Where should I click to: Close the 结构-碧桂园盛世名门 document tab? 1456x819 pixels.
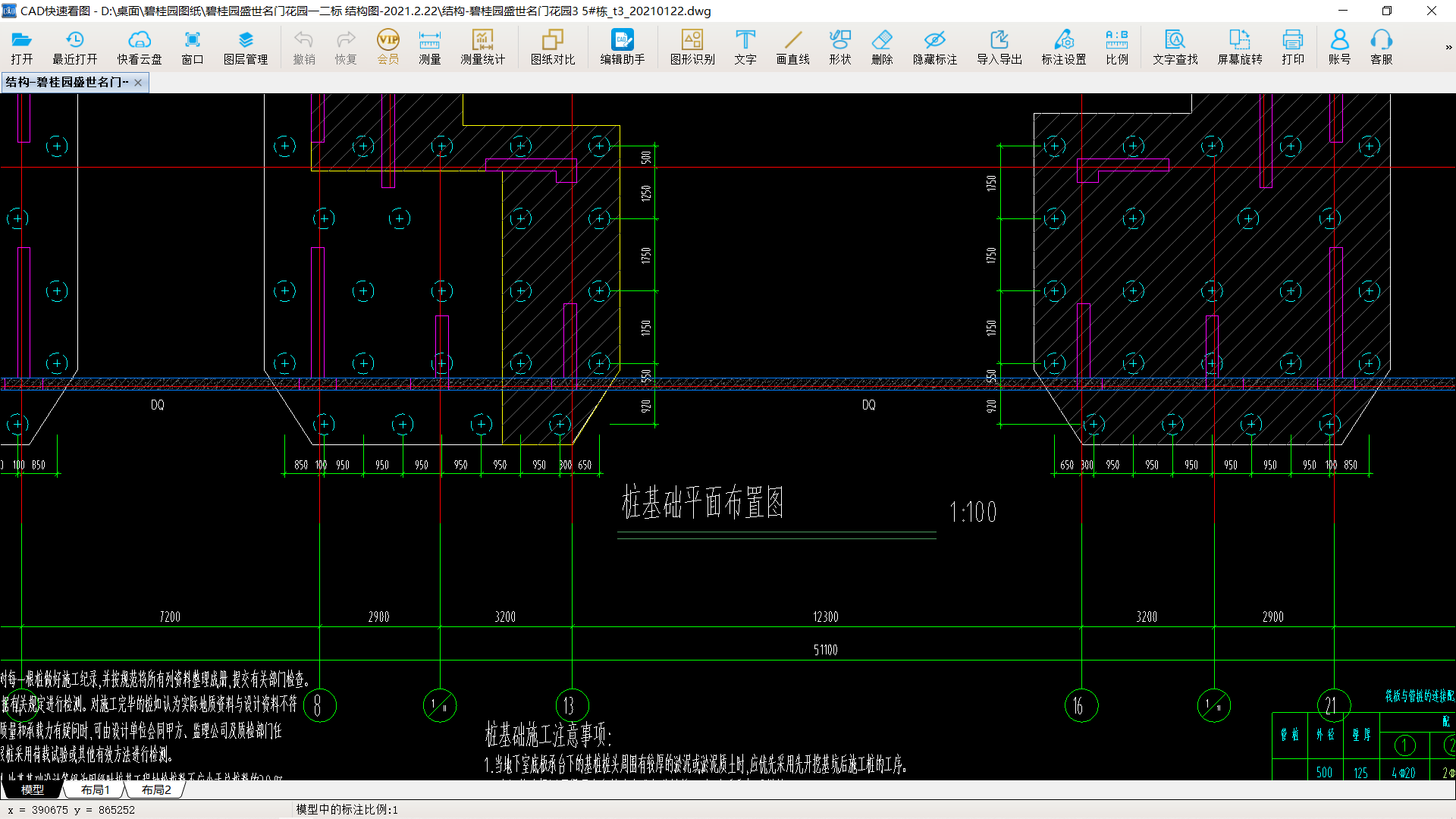138,83
